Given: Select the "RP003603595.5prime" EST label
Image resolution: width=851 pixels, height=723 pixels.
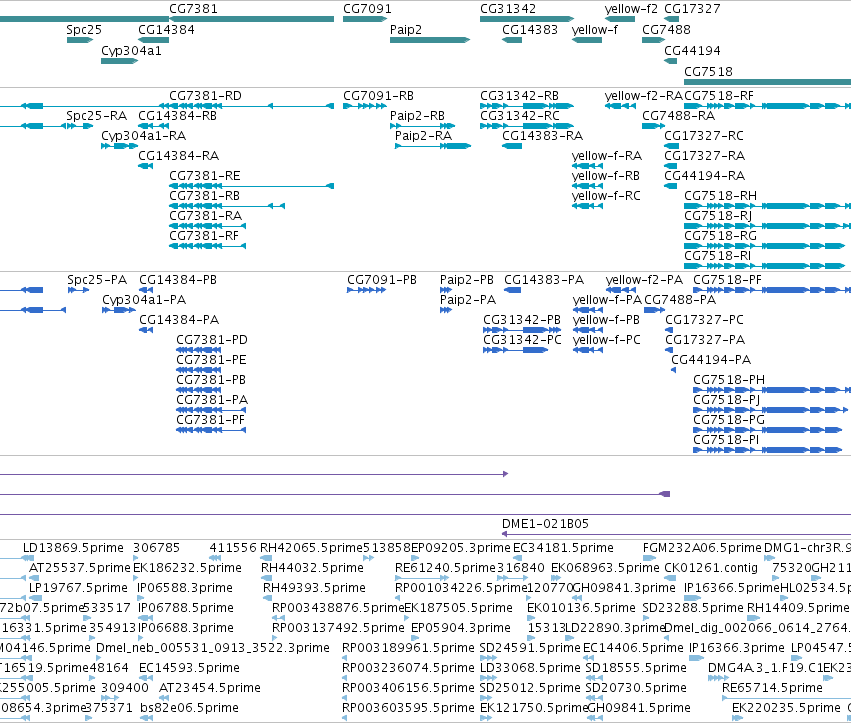Looking at the screenshot, I should tap(408, 708).
